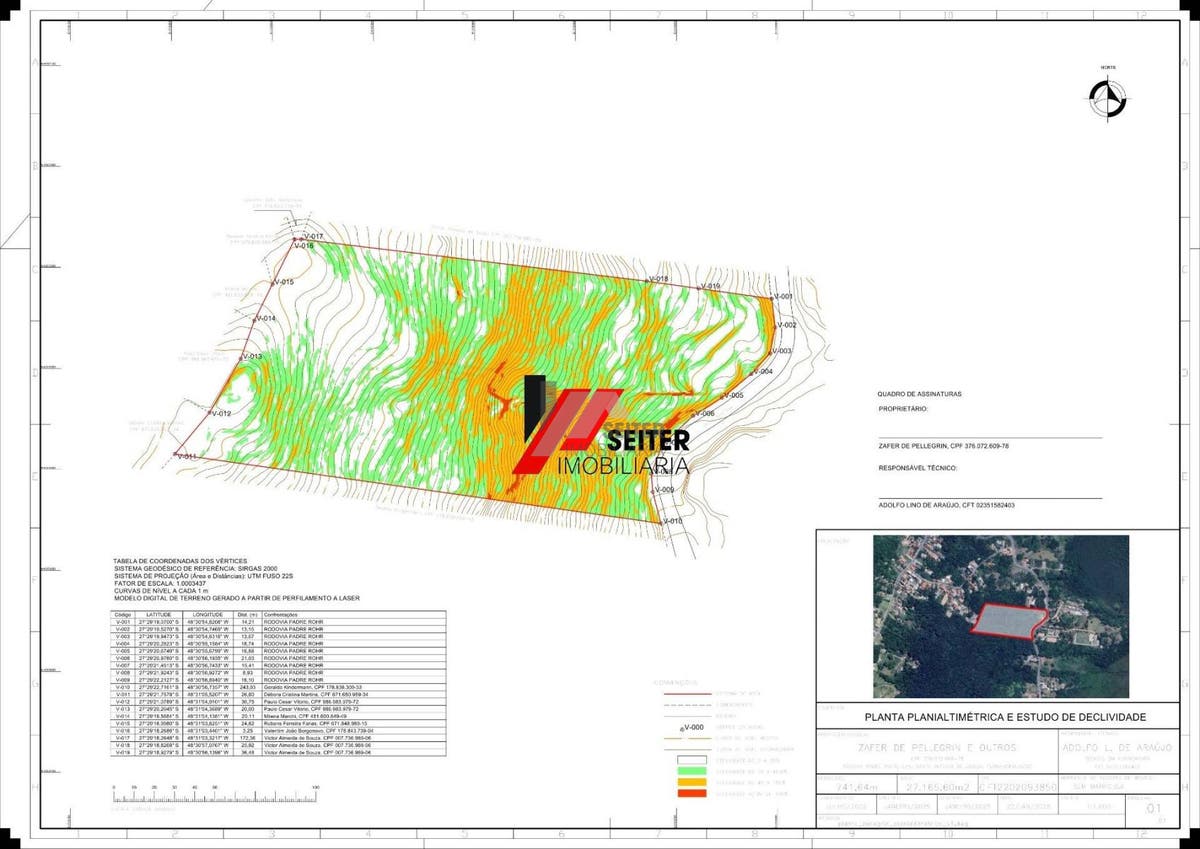The height and width of the screenshot is (849, 1200).
Task: Click vertex marker V-013 on the plan
Action: coord(250,356)
